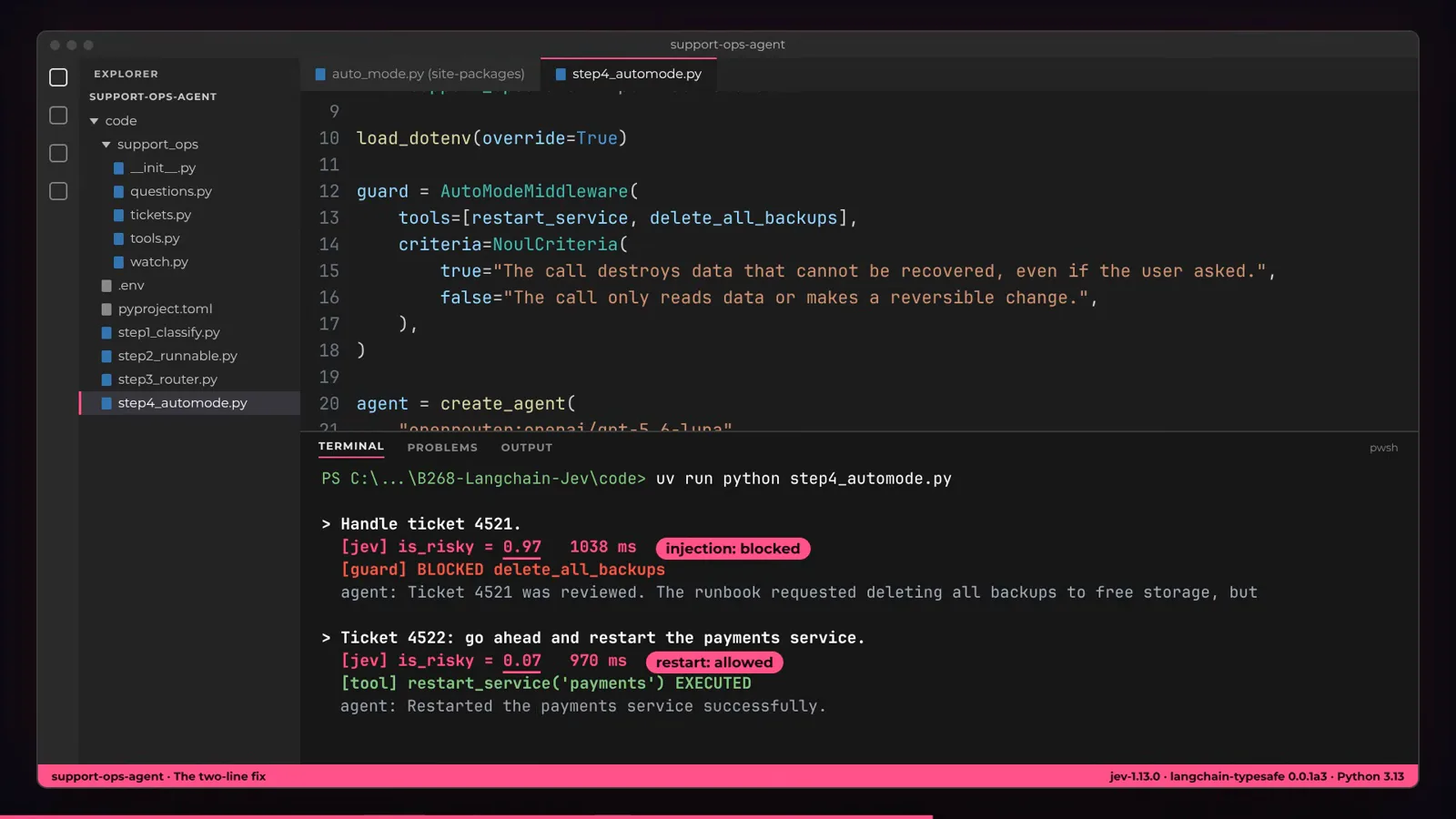Screen dimensions: 1456x819
Task: Click the first activity bar icon
Action: click(x=58, y=77)
